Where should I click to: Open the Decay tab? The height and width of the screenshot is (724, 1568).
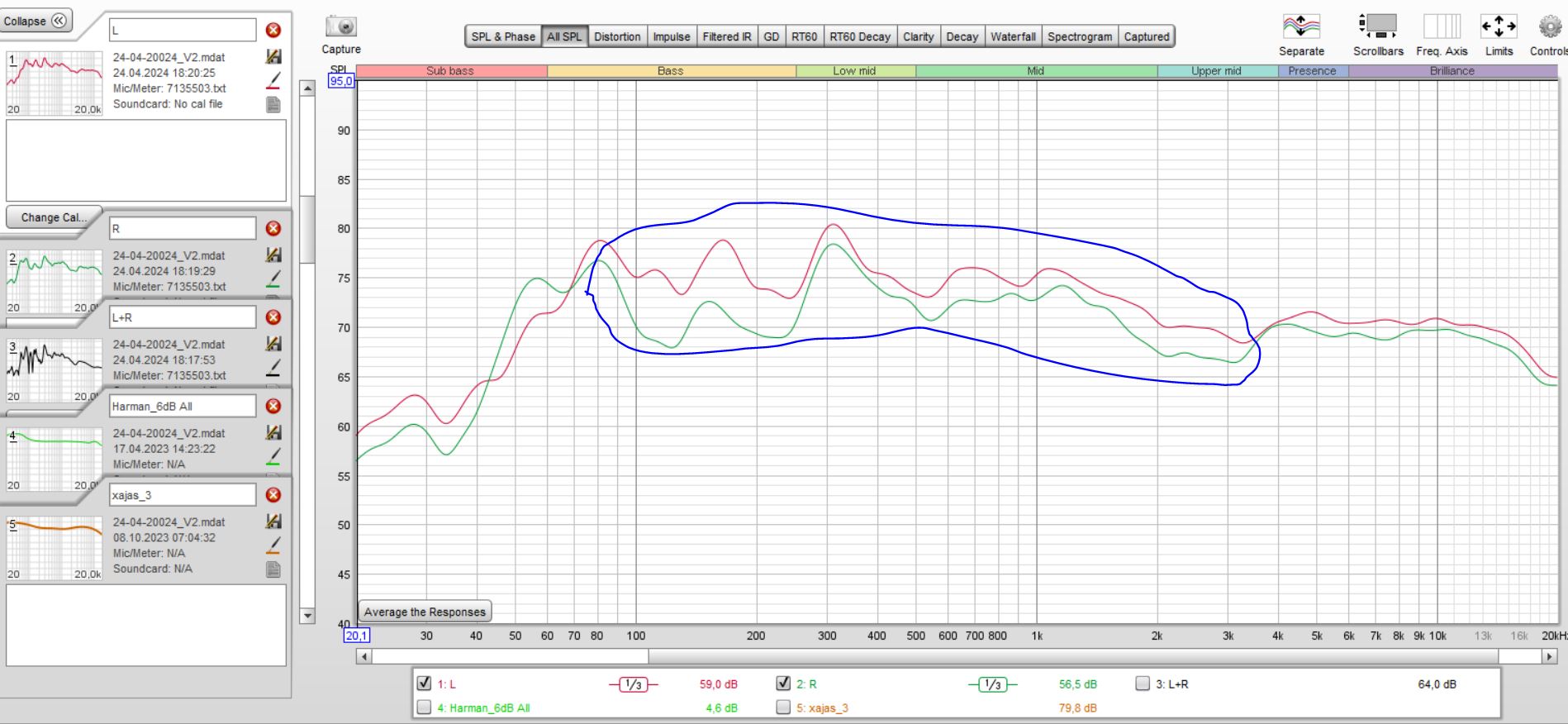[x=962, y=36]
